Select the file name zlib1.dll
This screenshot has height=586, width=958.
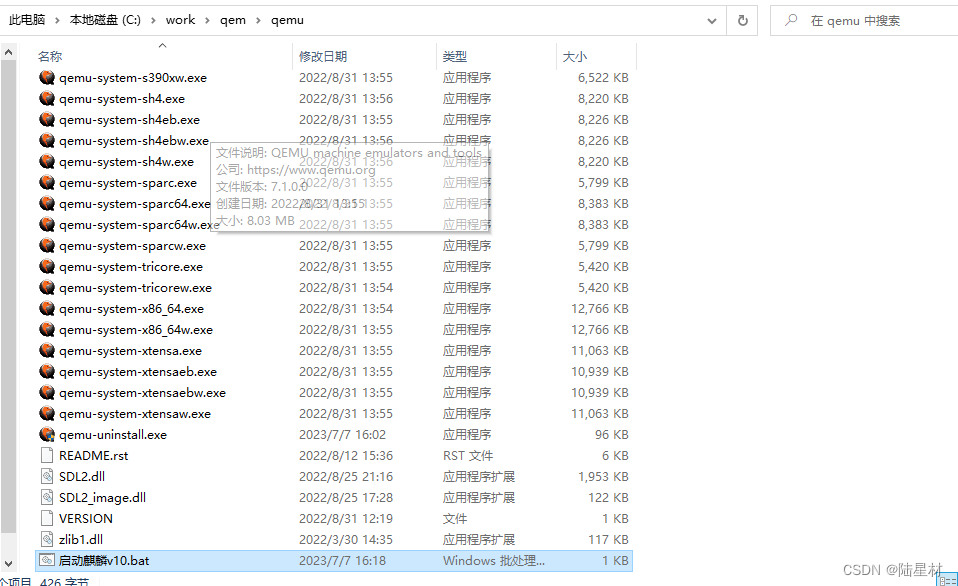[81, 540]
